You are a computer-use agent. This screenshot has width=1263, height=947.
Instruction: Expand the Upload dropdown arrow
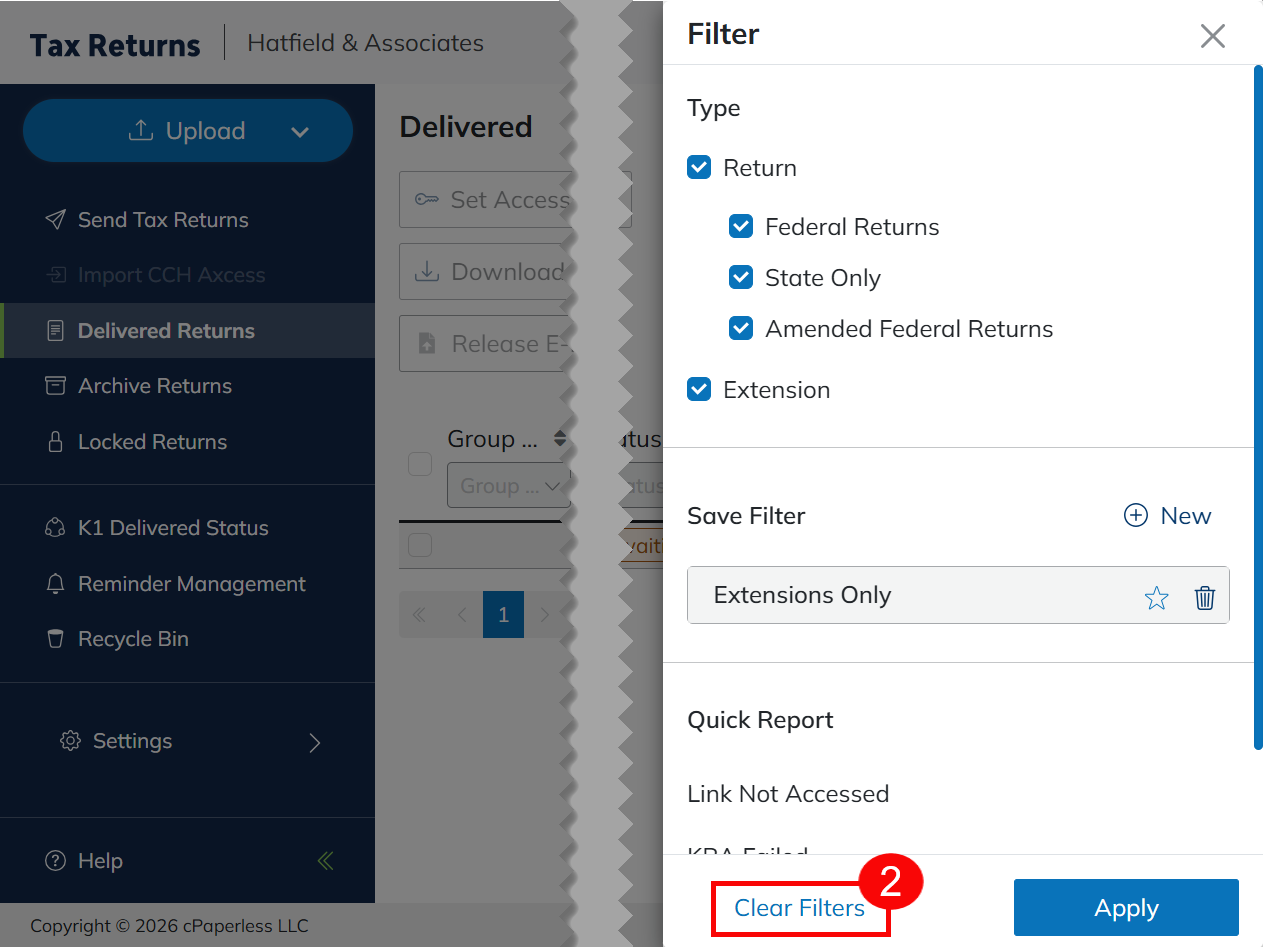(300, 132)
